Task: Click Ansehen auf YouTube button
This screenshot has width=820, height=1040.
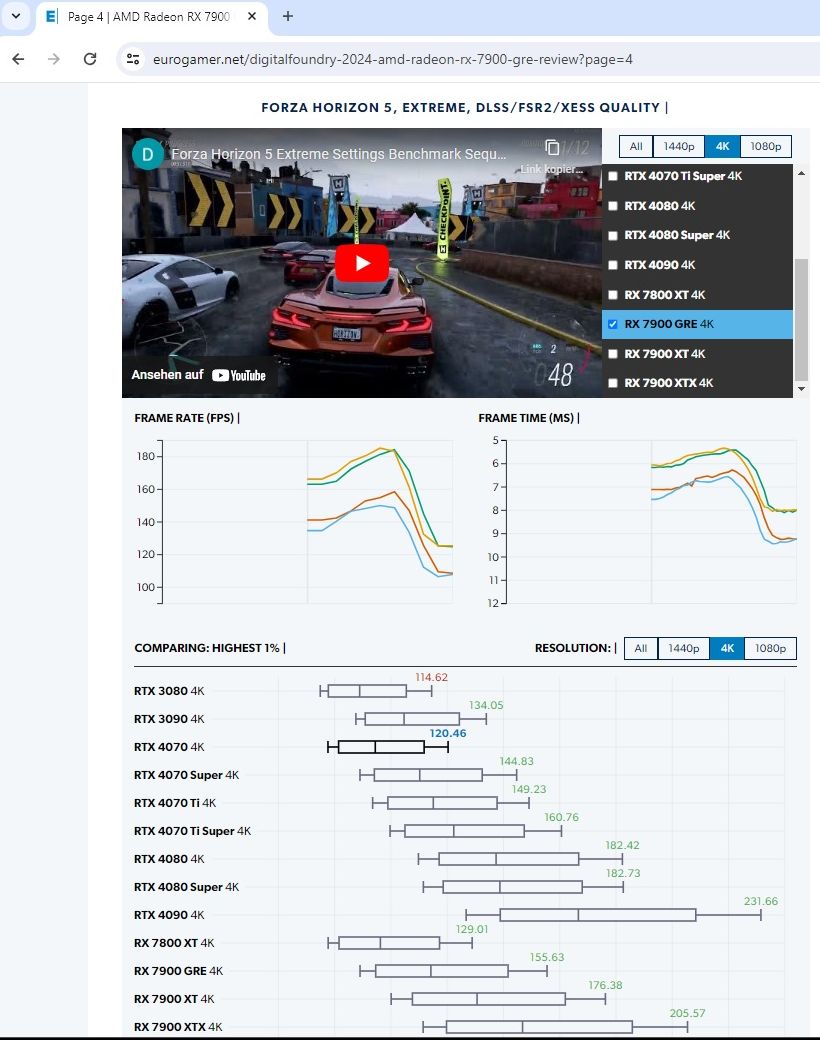Action: click(198, 375)
